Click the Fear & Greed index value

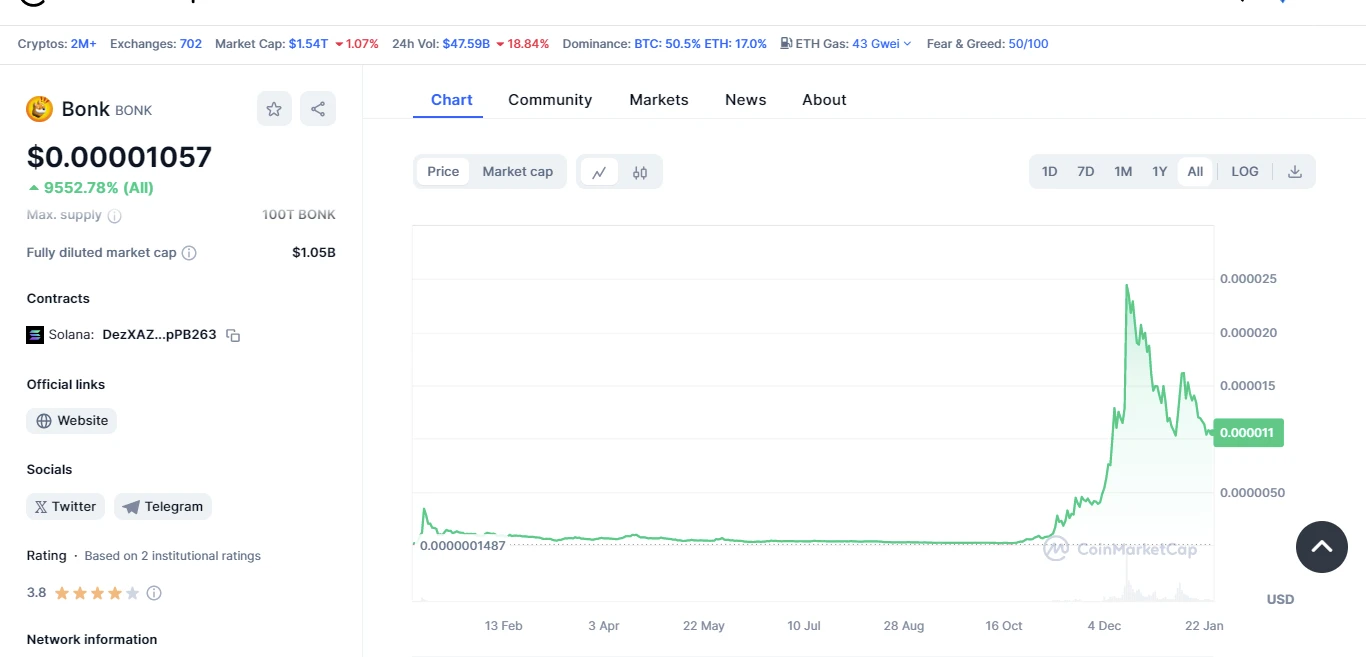tap(1028, 44)
